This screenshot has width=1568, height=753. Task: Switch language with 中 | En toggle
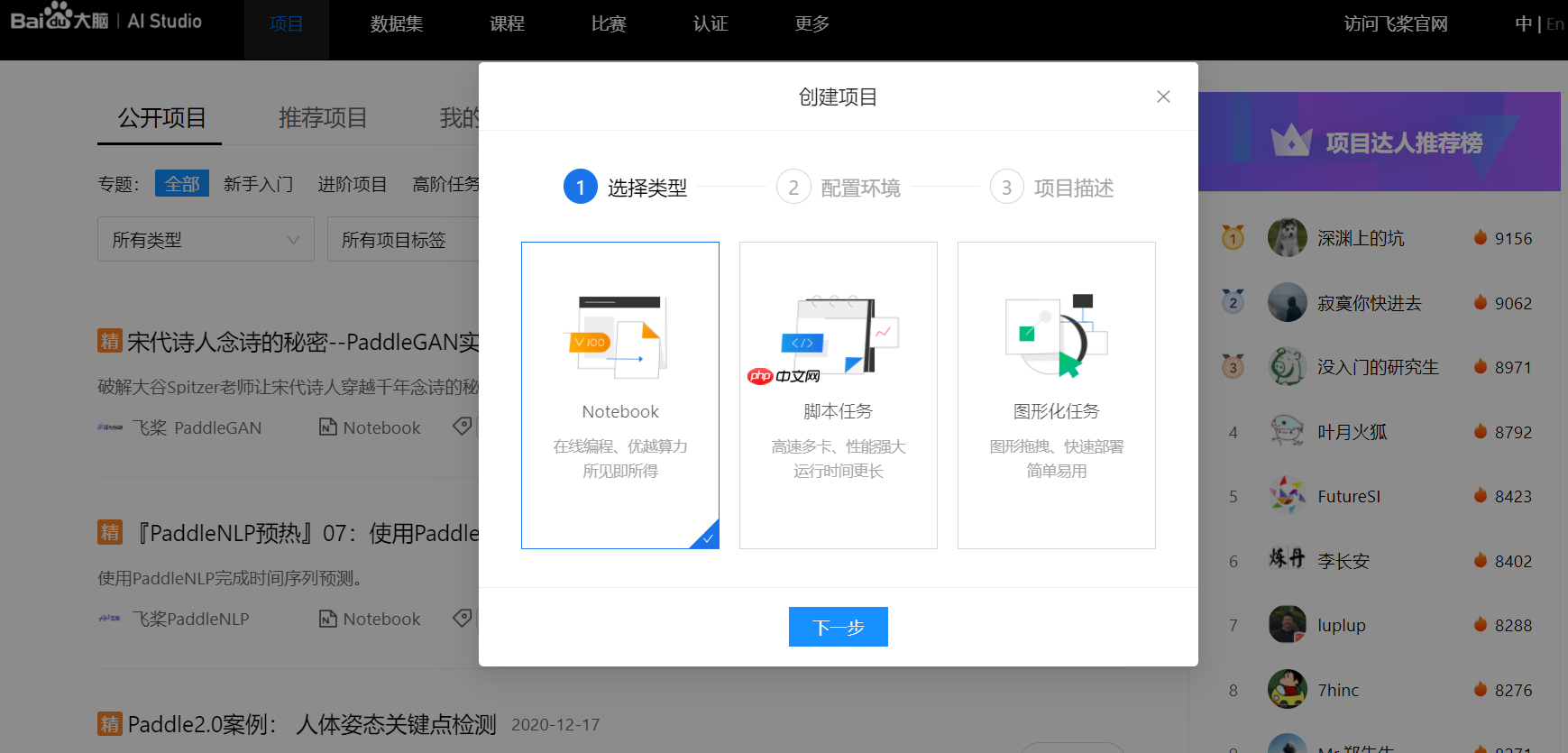pyautogui.click(x=1540, y=24)
